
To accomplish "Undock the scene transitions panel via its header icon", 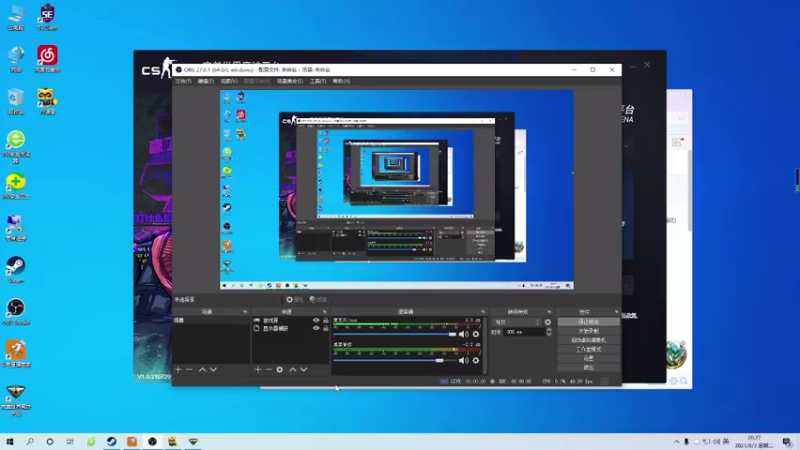I will (x=549, y=312).
